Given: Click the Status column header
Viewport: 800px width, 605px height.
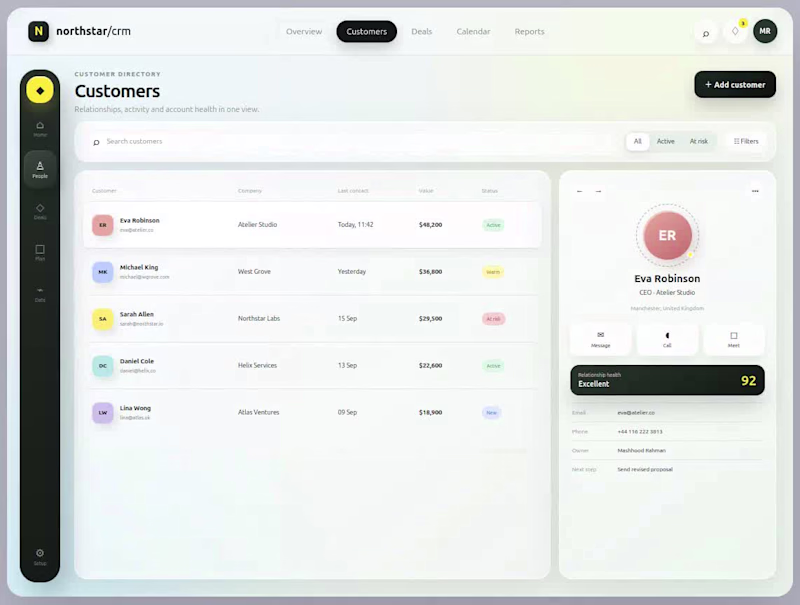Looking at the screenshot, I should pyautogui.click(x=489, y=191).
